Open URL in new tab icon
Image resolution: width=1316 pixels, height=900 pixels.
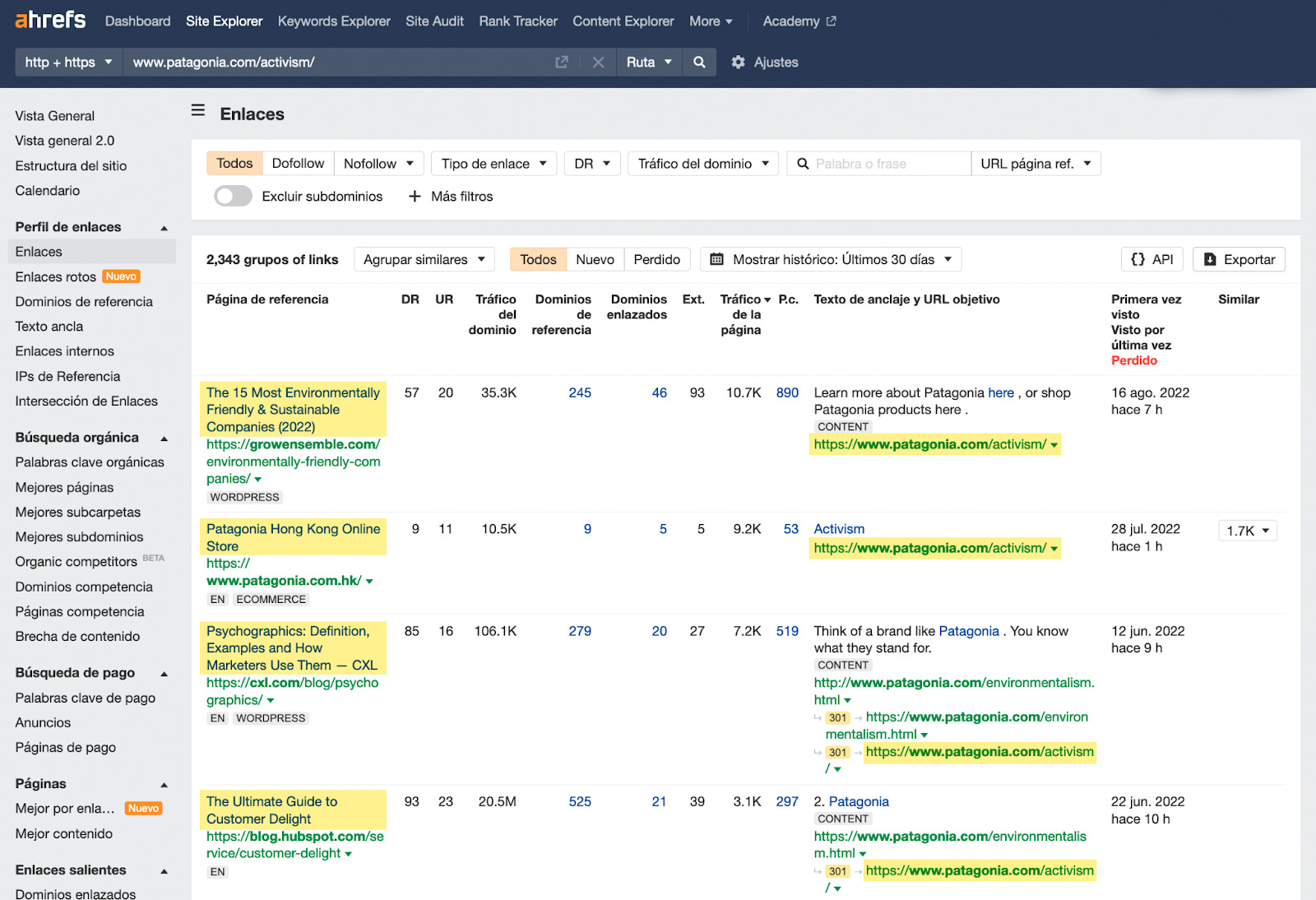(562, 62)
